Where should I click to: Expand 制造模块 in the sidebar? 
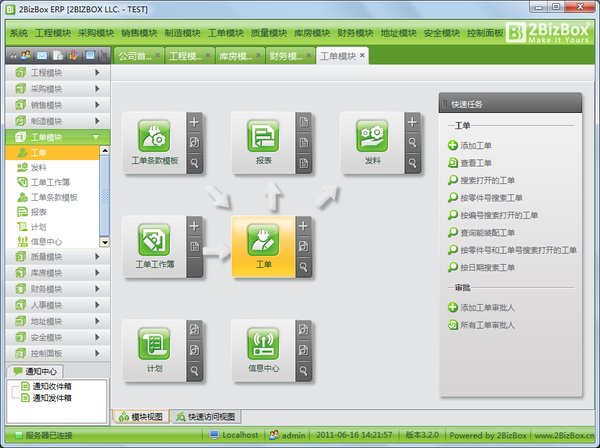[x=58, y=121]
